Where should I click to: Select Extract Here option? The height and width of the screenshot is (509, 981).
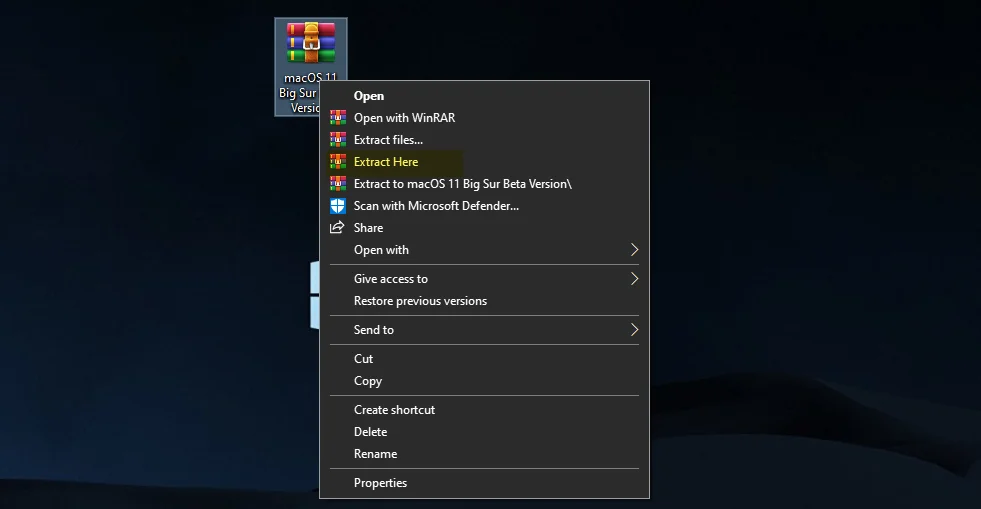(x=484, y=161)
